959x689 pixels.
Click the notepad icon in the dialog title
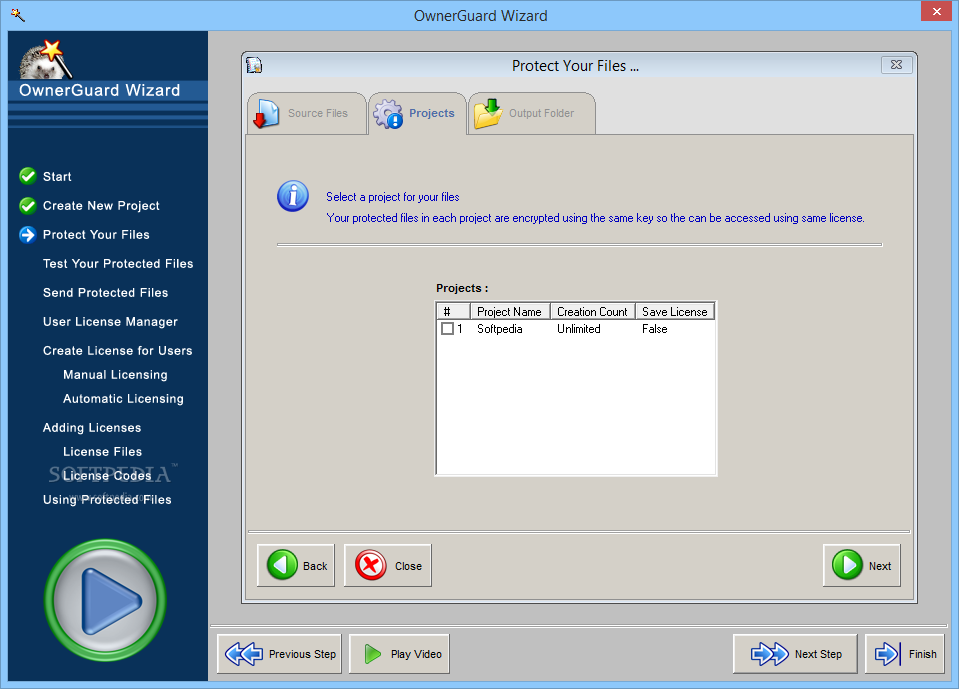254,65
